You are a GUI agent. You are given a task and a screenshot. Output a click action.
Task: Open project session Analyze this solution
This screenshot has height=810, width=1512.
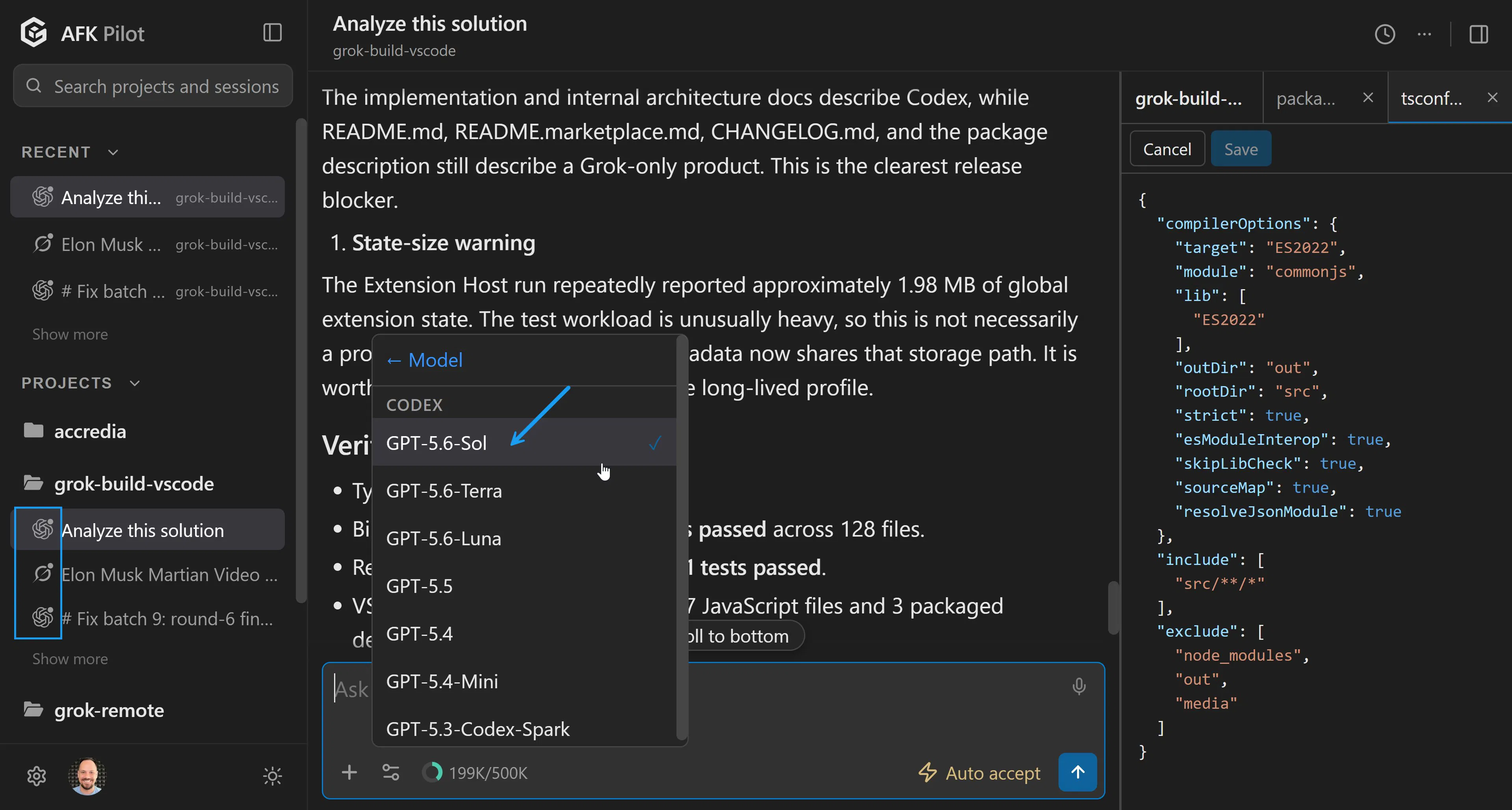tap(147, 530)
